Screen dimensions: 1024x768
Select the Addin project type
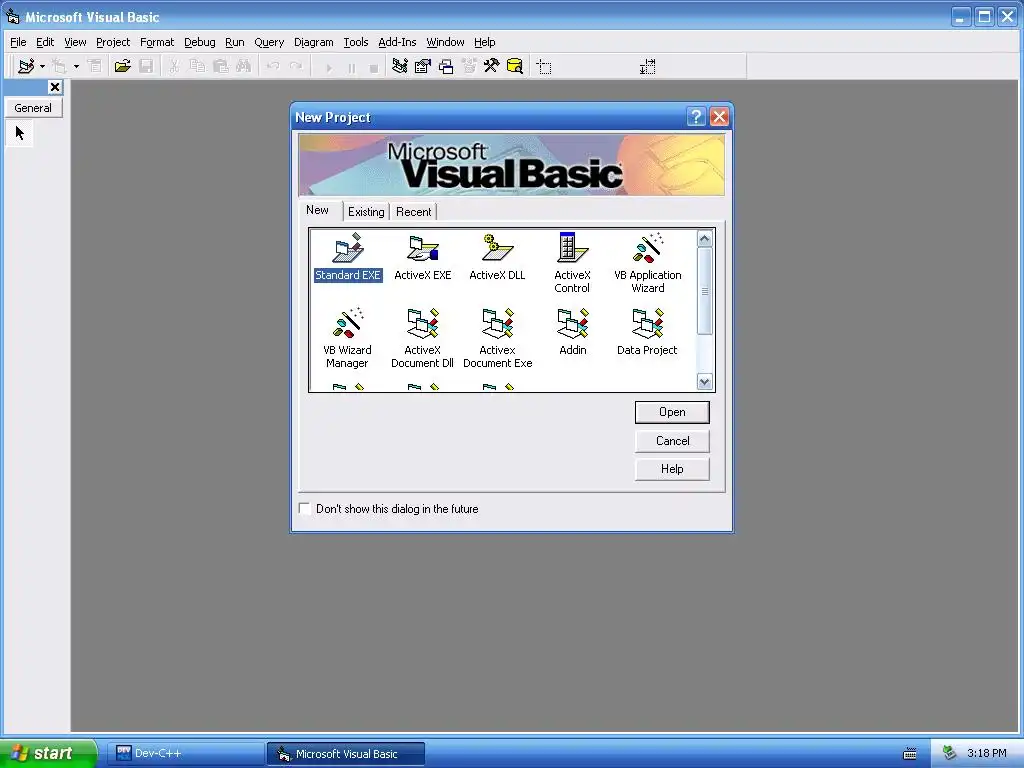point(573,332)
